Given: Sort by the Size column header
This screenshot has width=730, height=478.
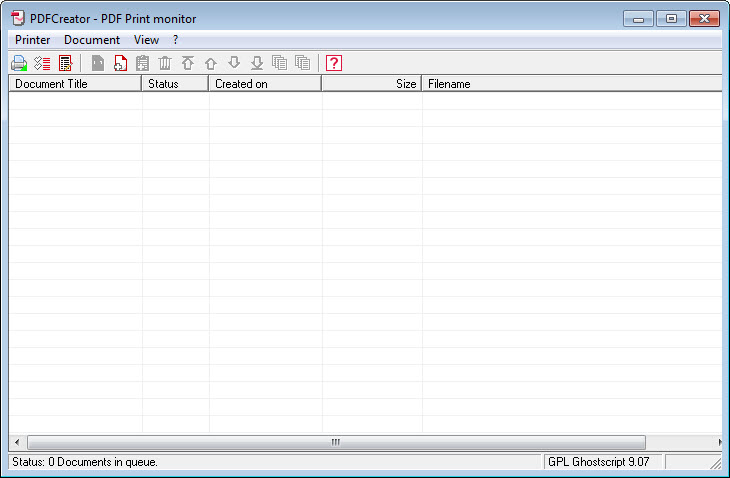Looking at the screenshot, I should 372,84.
